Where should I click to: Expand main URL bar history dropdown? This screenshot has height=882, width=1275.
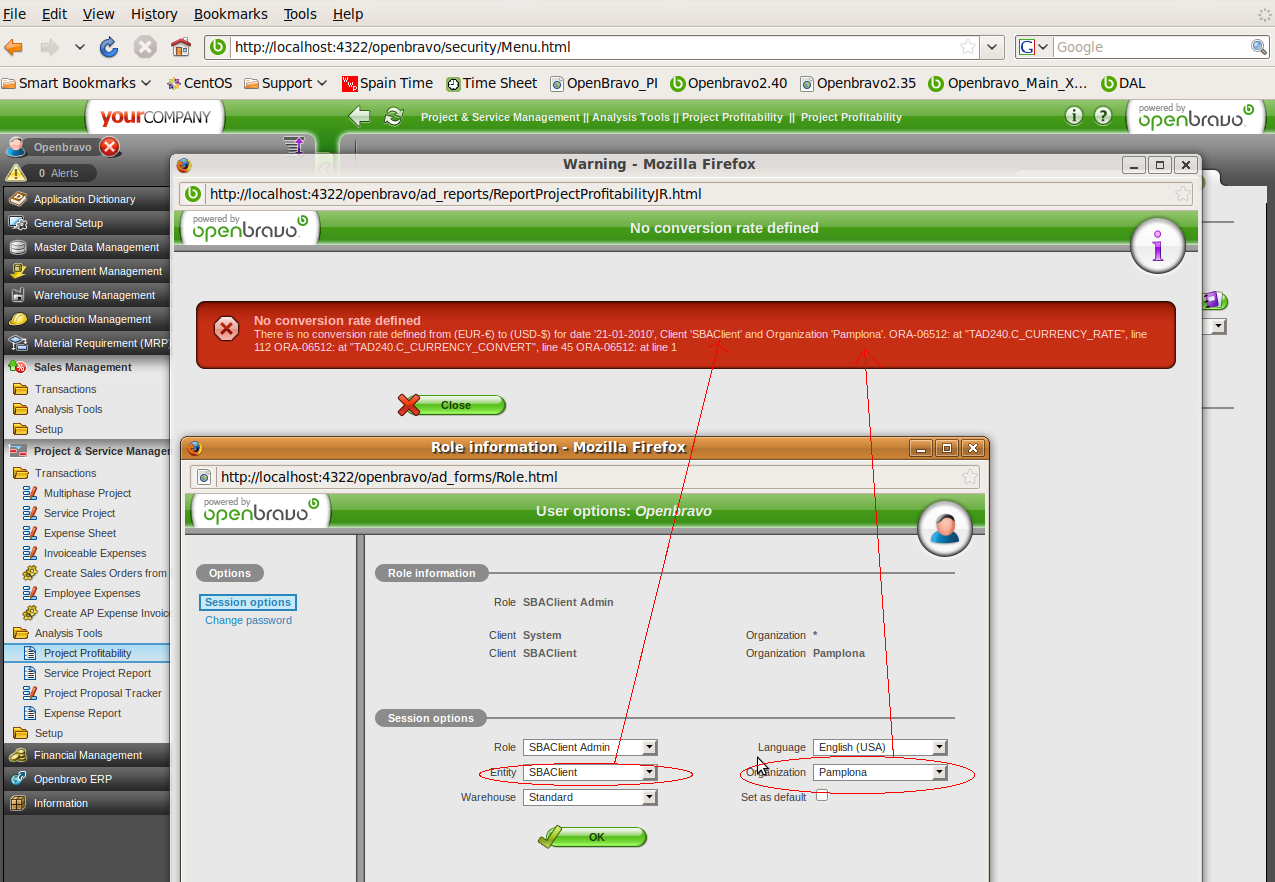[992, 47]
